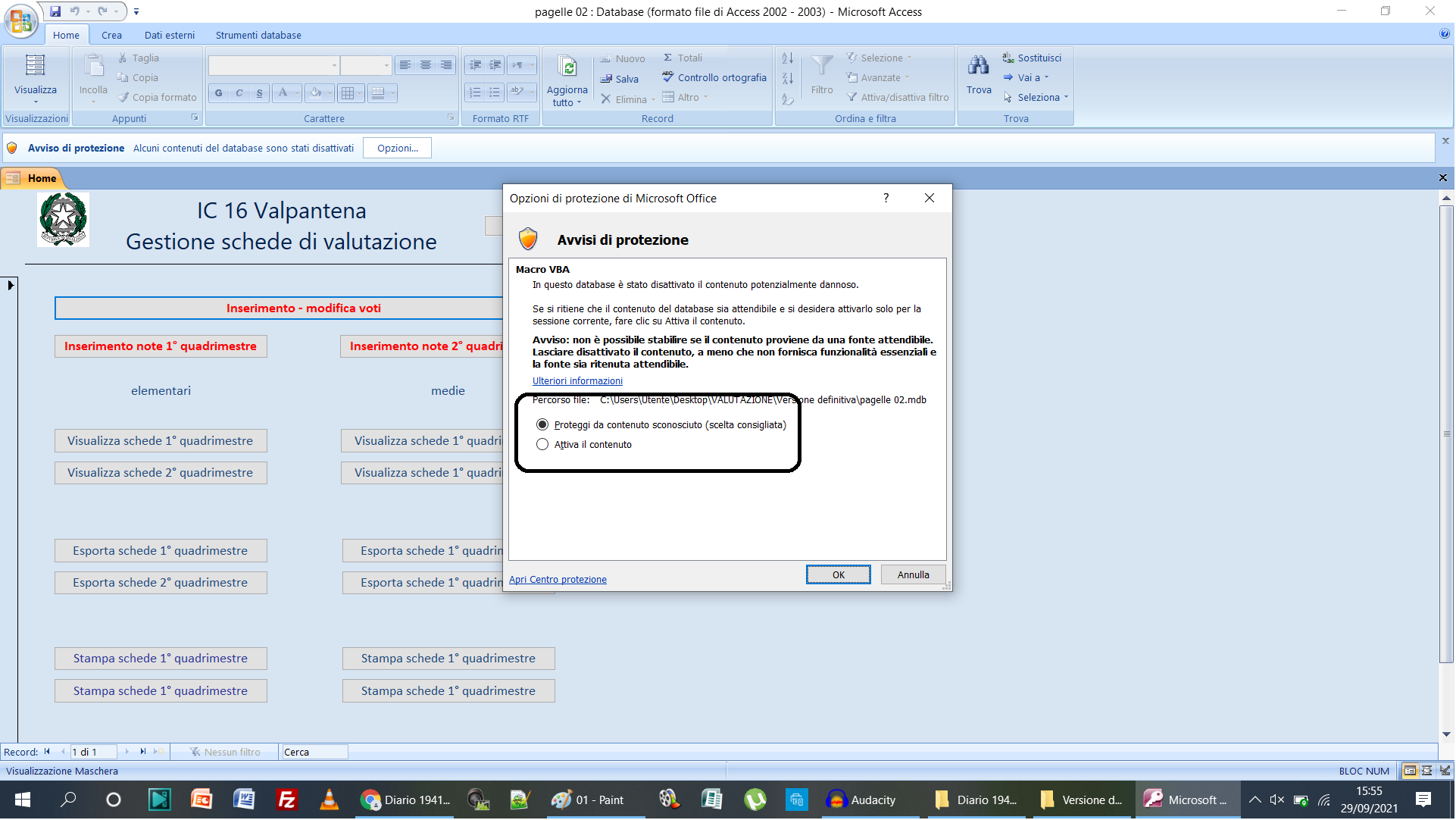
Task: Switch to the Home ribbon tab
Action: click(x=66, y=35)
